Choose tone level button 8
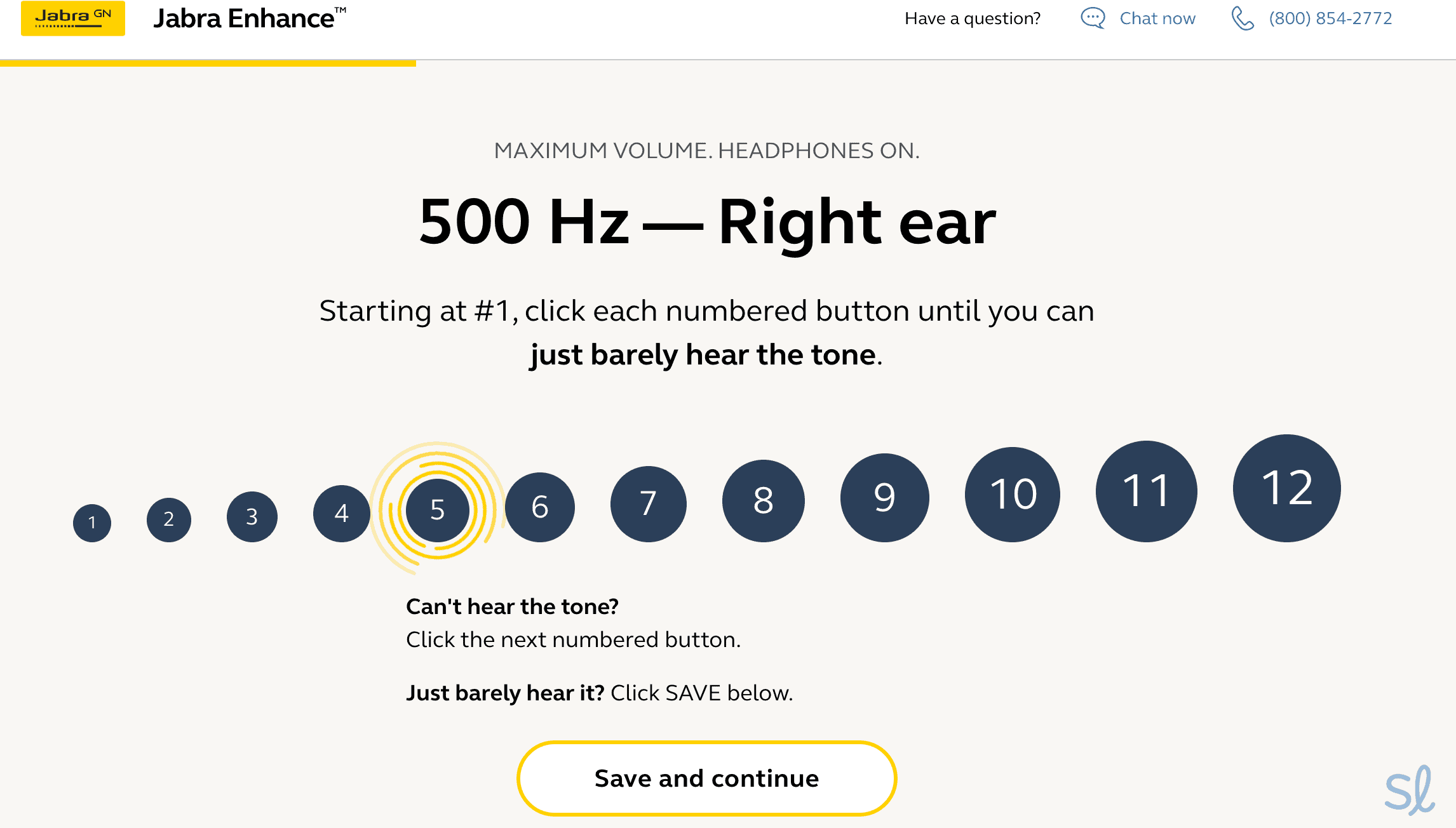This screenshot has width=1456, height=828. (x=764, y=500)
